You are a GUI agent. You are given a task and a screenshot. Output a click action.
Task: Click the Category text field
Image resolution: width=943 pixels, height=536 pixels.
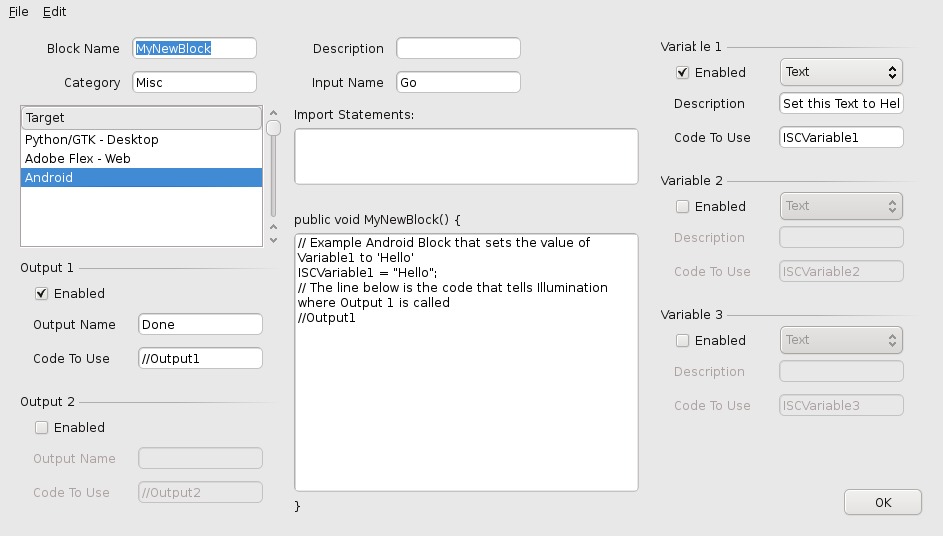tap(194, 82)
